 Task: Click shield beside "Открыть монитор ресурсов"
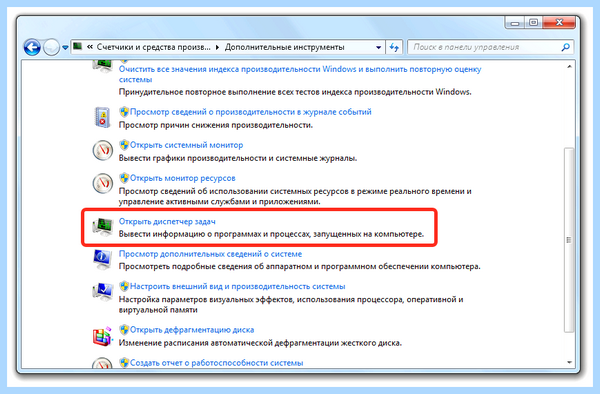tap(124, 178)
